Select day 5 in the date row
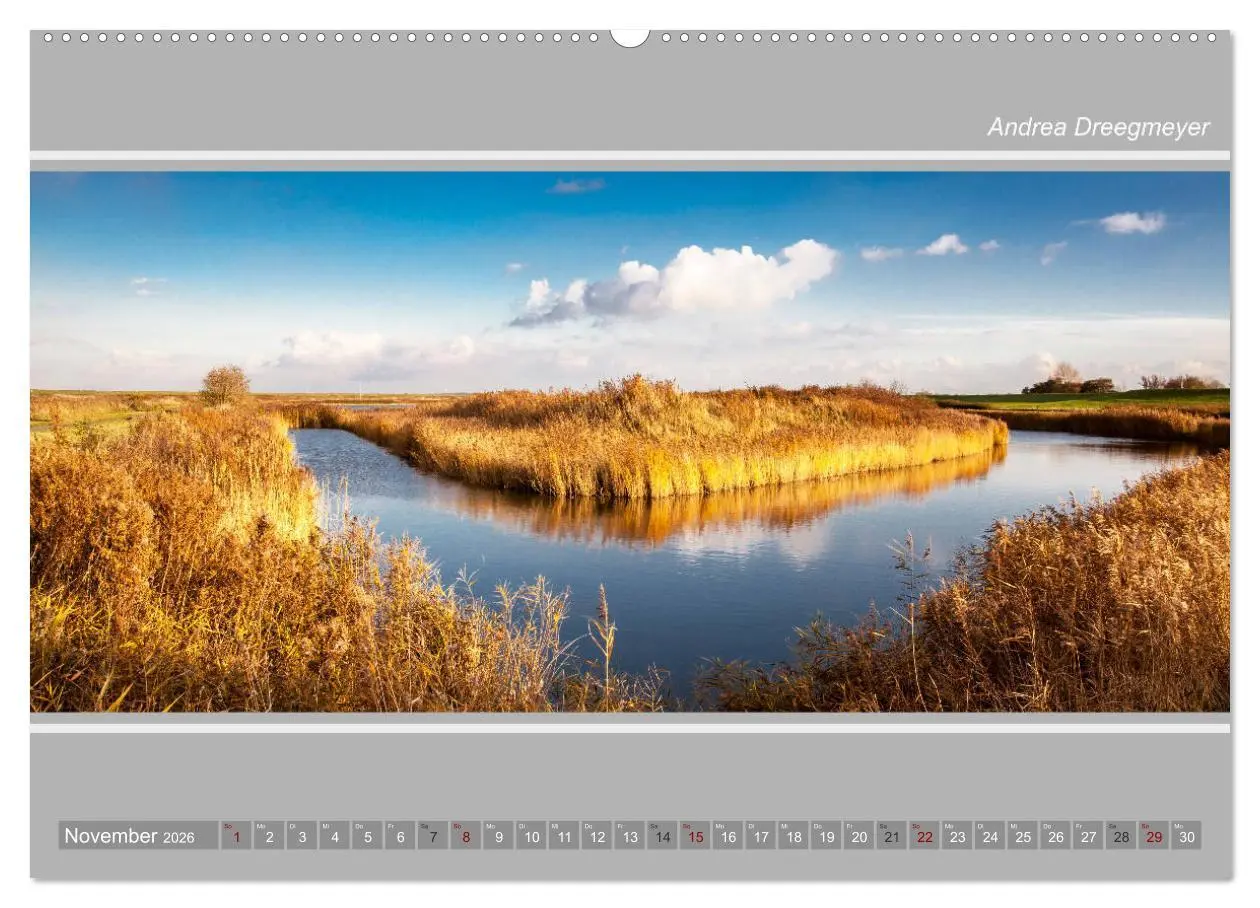The image size is (1260, 908). (367, 835)
